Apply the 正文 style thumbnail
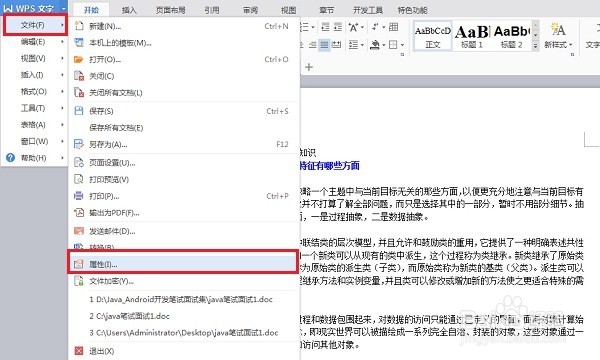 click(x=433, y=36)
